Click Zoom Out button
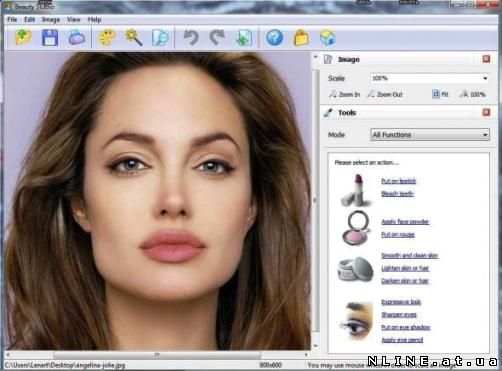 385,94
